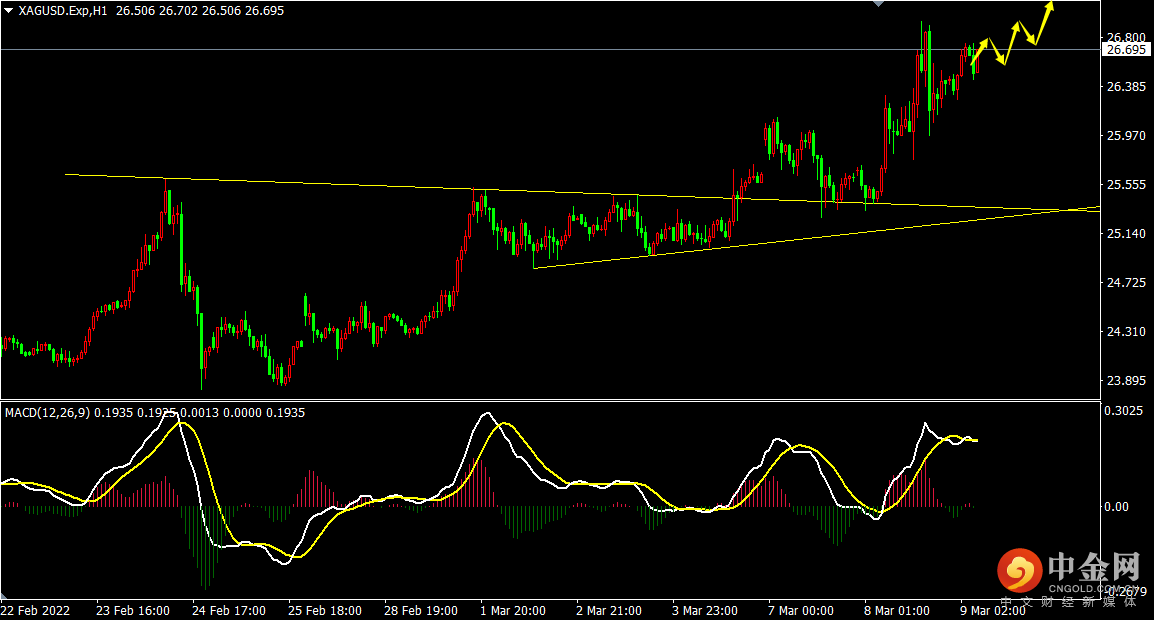Click the 24.310 price scale value
Viewport: 1154px width, 620px height.
1126,332
